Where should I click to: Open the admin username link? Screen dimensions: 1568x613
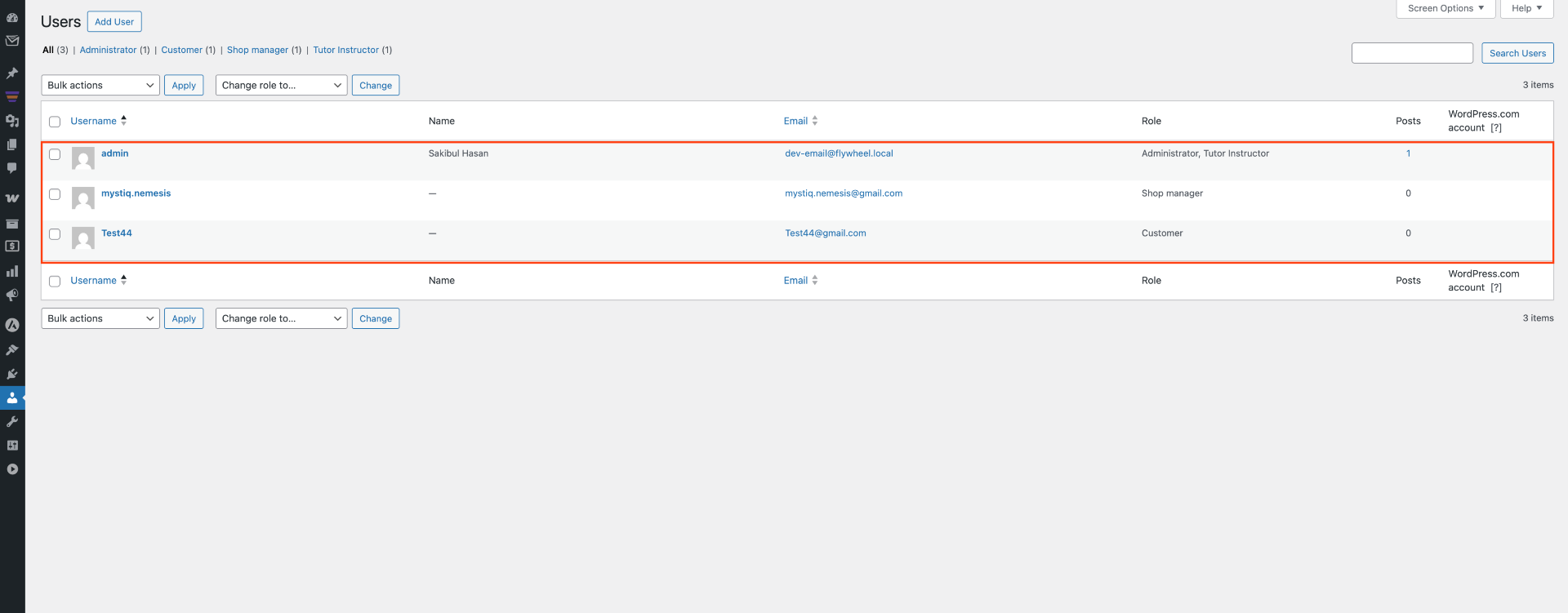pos(114,153)
